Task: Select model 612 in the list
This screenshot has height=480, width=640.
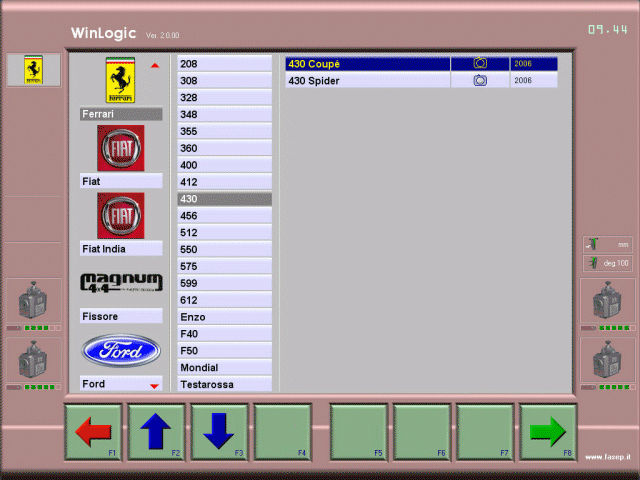Action: pos(224,300)
